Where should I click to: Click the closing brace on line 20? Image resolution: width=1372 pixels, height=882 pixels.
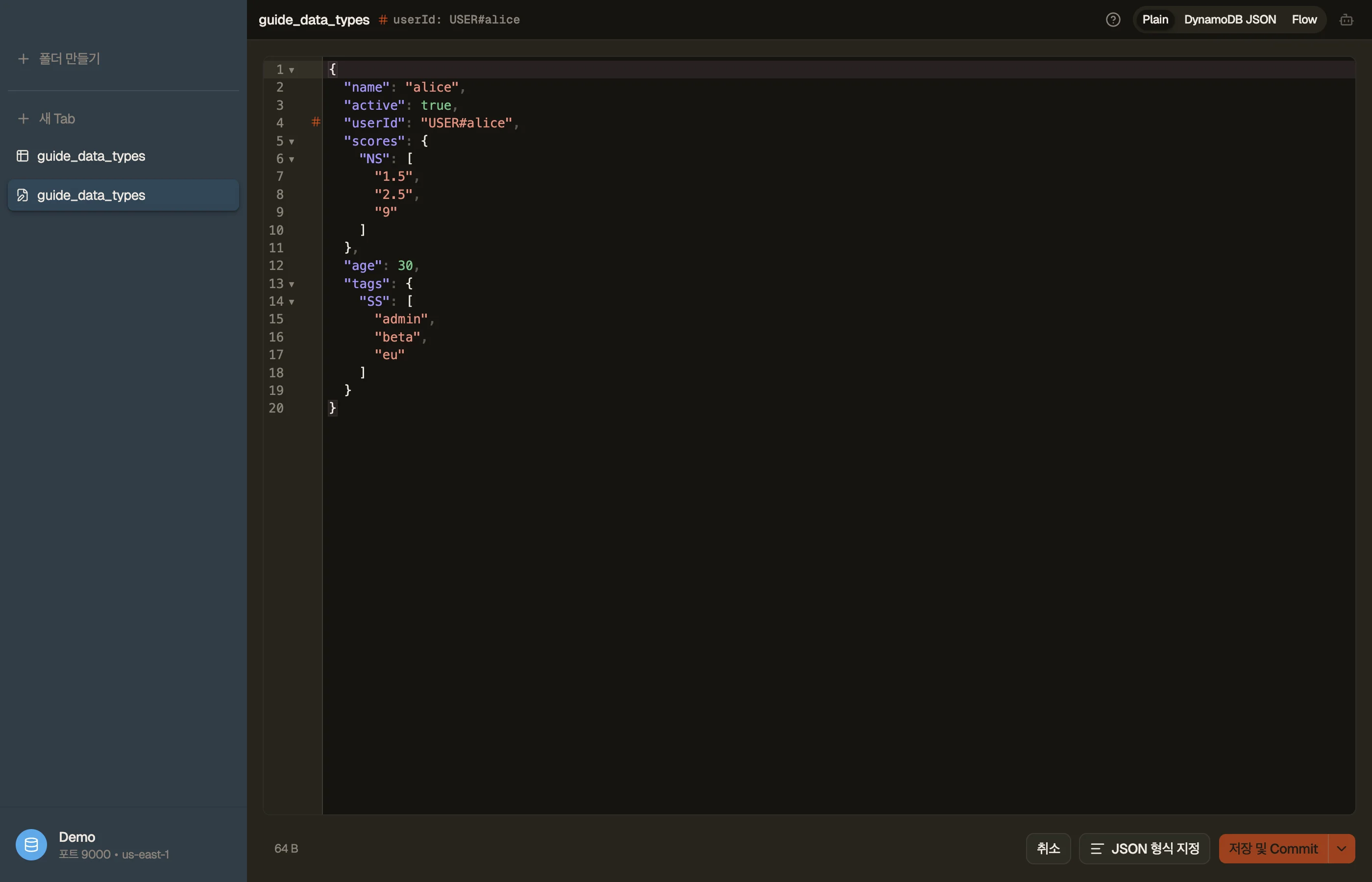[332, 408]
